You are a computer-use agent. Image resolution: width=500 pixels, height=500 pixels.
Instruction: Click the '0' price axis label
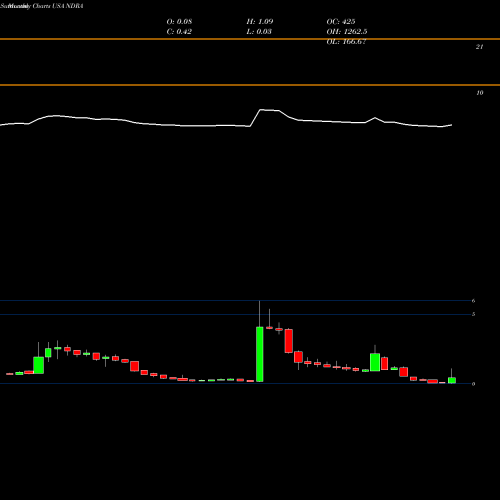point(473,384)
